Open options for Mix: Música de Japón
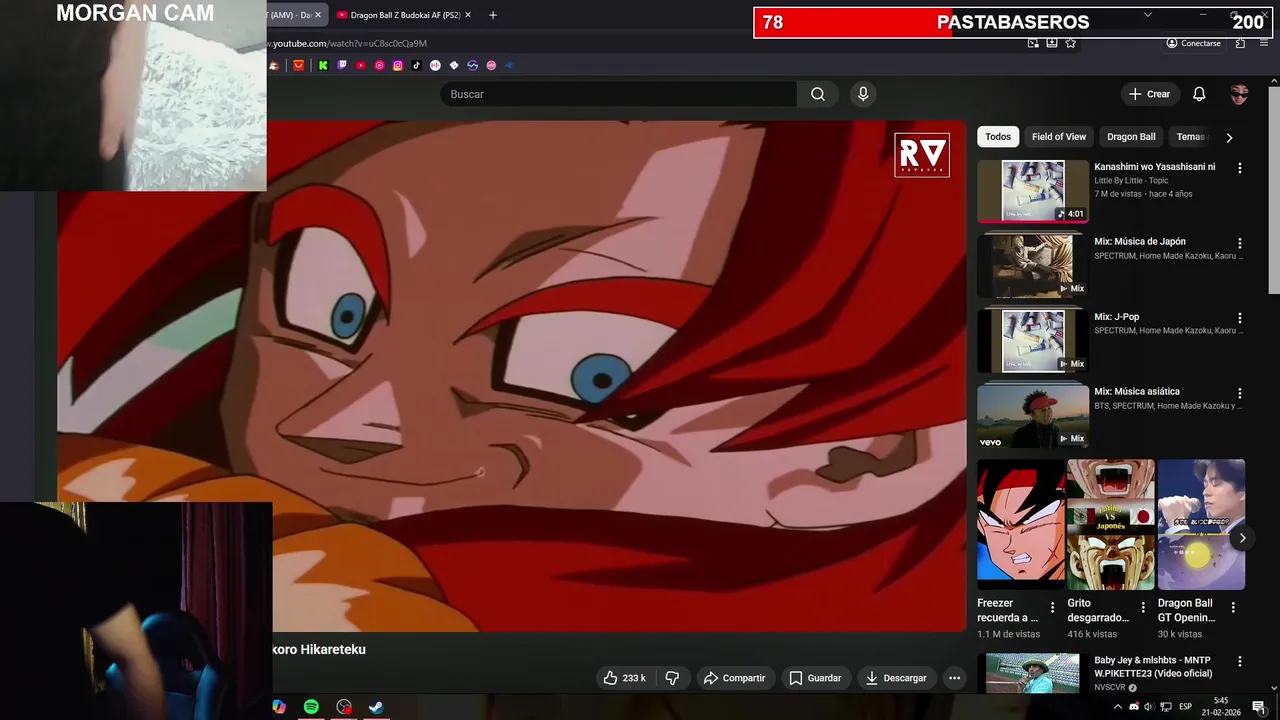The height and width of the screenshot is (720, 1280). coord(1240,243)
